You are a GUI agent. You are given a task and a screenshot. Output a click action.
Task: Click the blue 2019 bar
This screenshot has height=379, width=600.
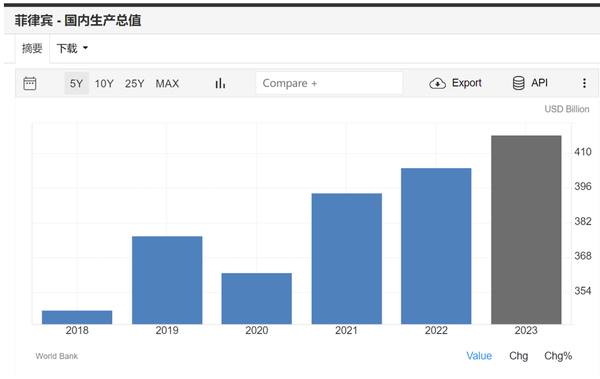[167, 280]
